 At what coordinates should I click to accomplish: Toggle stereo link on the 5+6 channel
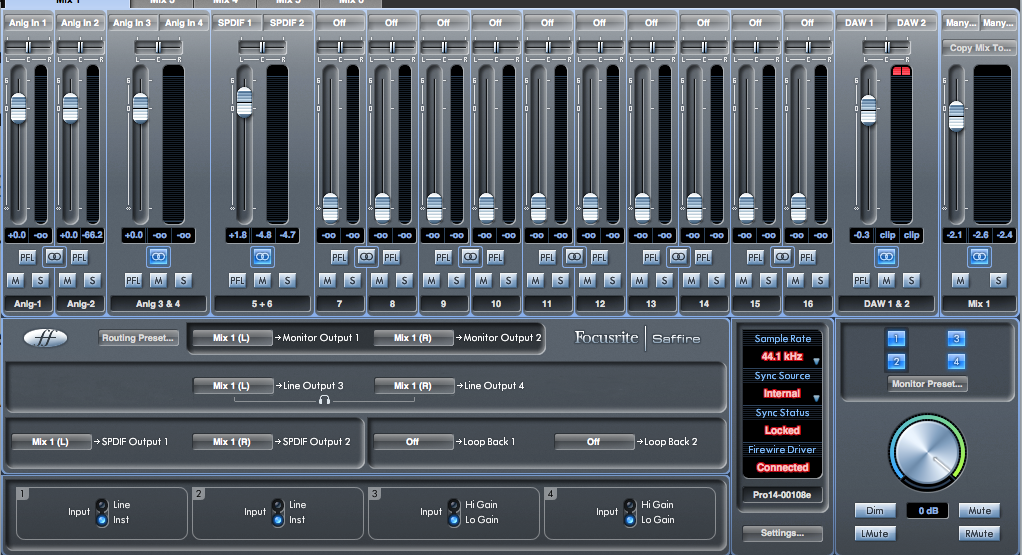tap(262, 257)
